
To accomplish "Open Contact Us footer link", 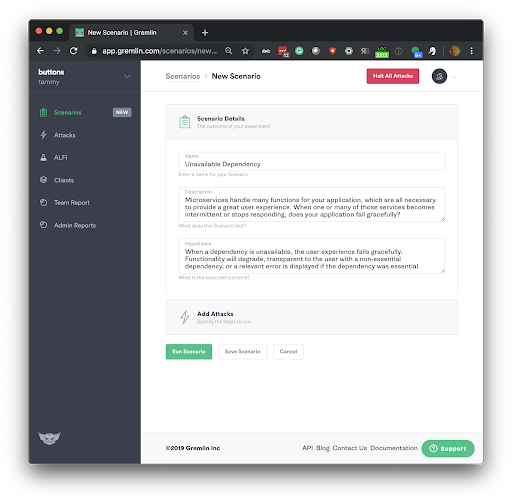I will pos(350,448).
